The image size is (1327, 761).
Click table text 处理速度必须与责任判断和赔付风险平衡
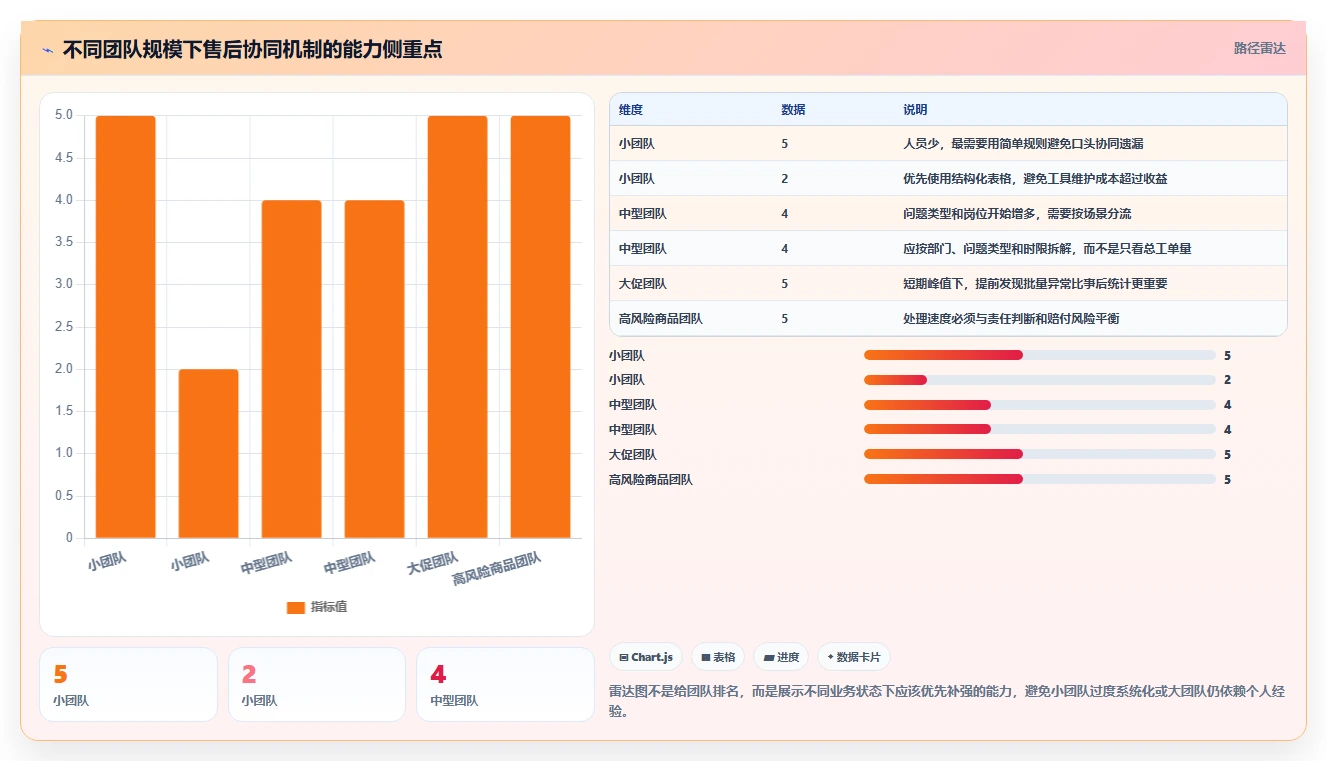pyautogui.click(x=1011, y=319)
